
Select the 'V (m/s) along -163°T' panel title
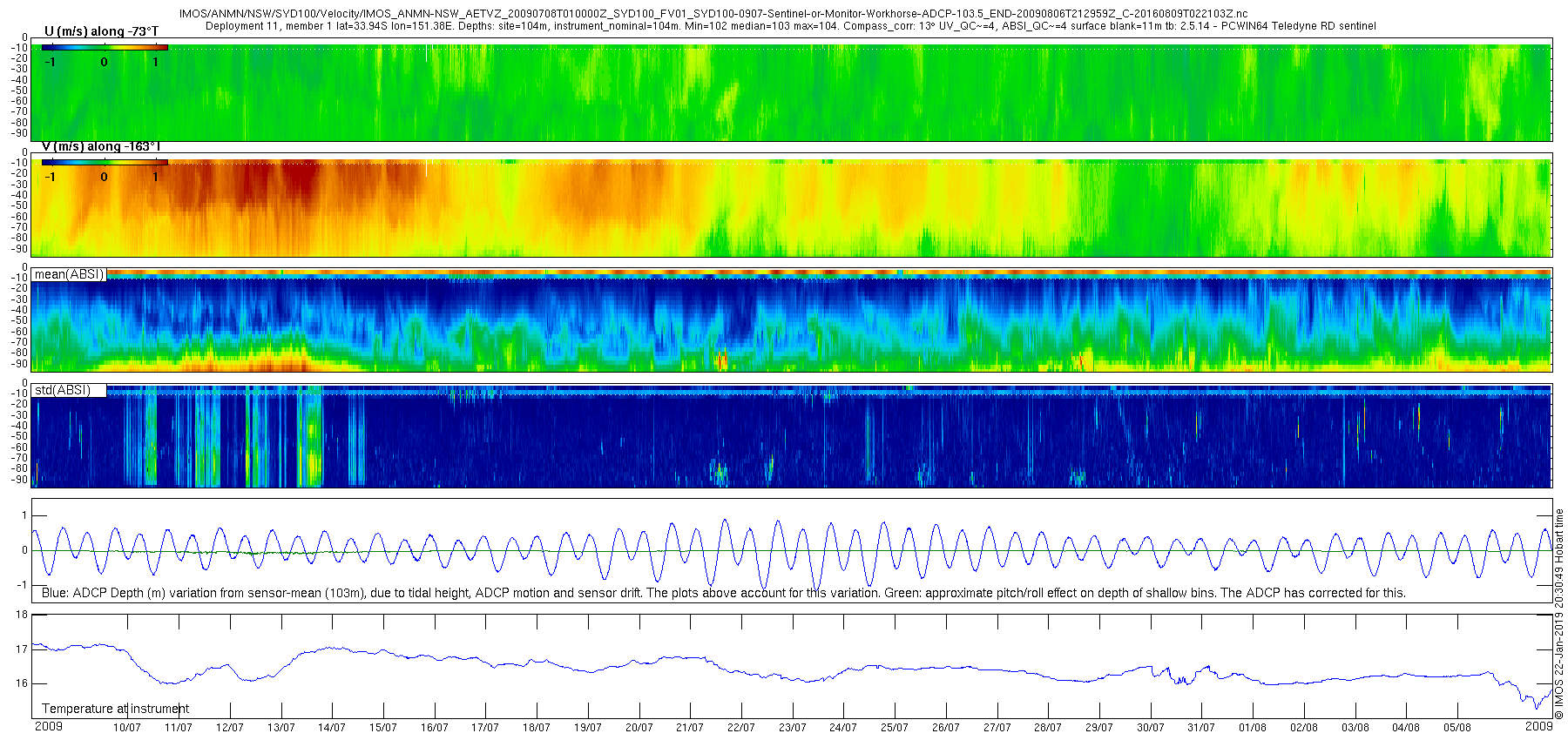[x=101, y=146]
